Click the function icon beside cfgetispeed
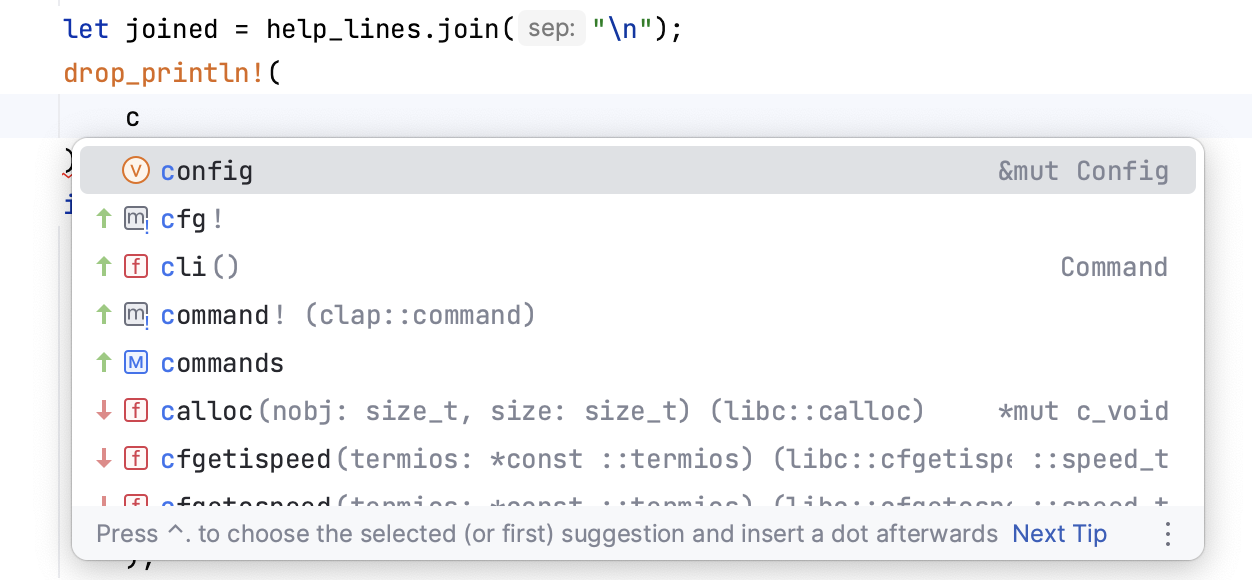This screenshot has height=580, width=1252. [135, 459]
